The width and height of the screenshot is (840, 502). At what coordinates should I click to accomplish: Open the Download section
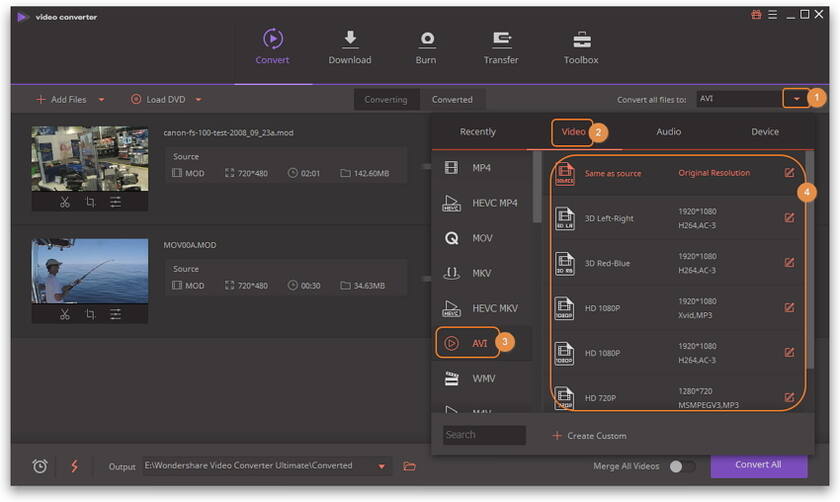pyautogui.click(x=350, y=47)
